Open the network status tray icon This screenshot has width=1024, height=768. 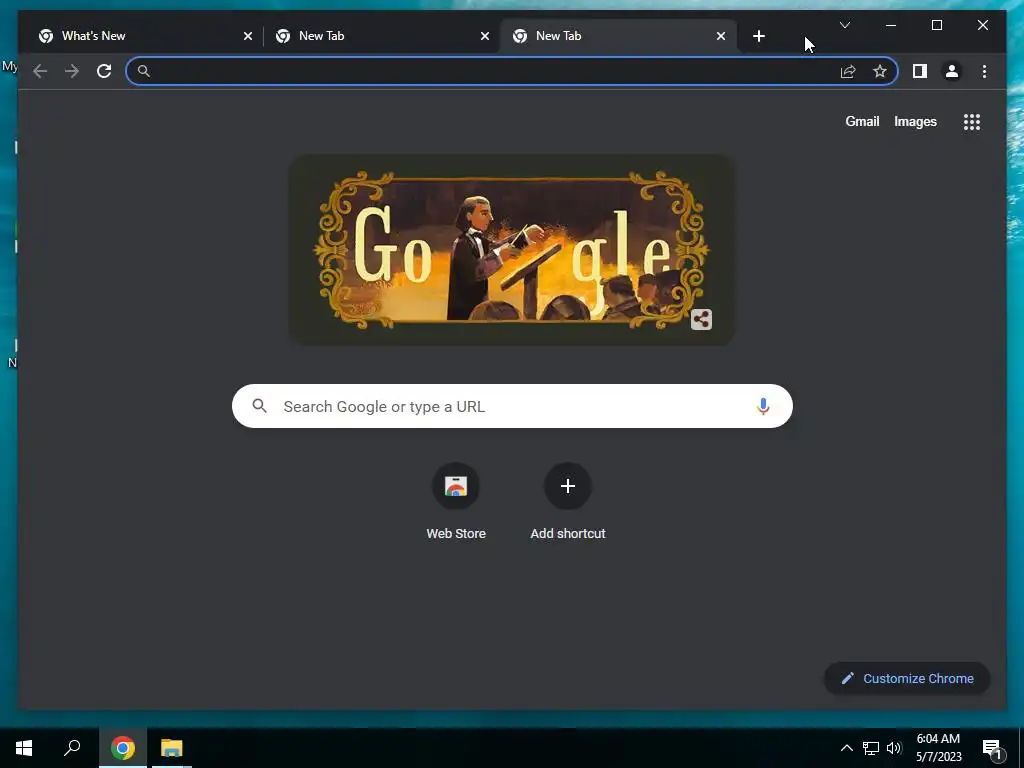pos(871,748)
